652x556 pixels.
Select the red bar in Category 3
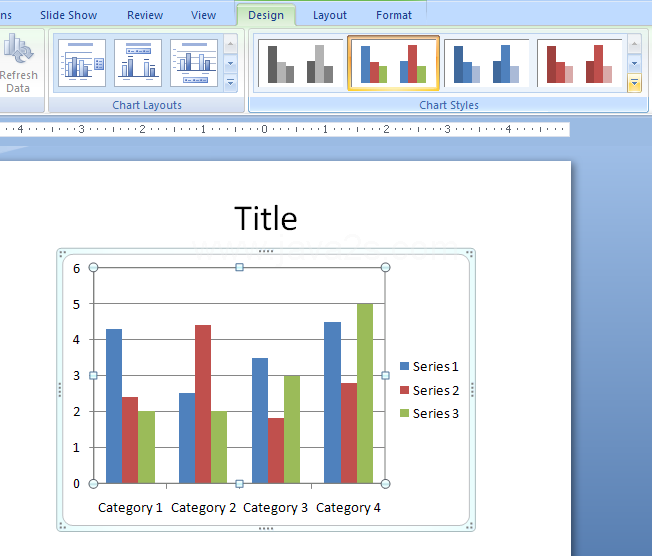(276, 451)
